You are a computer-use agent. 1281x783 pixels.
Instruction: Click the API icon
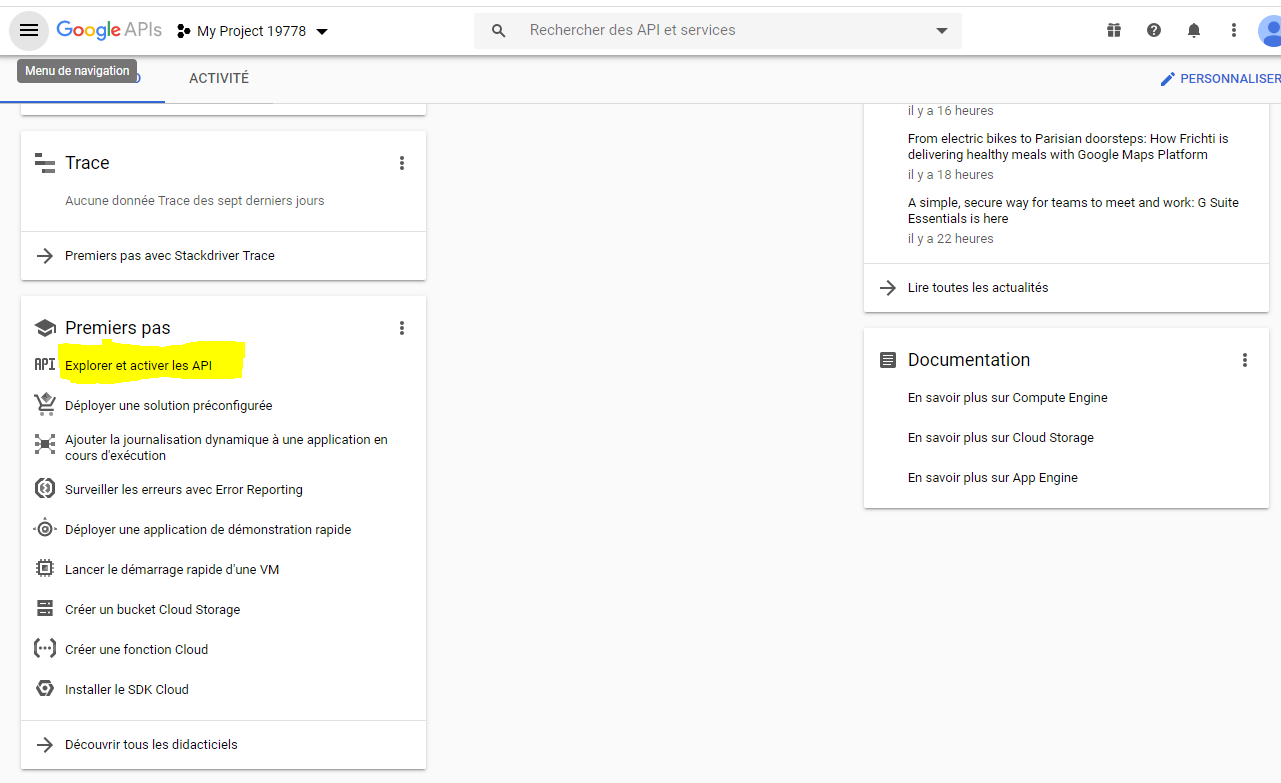pyautogui.click(x=44, y=366)
